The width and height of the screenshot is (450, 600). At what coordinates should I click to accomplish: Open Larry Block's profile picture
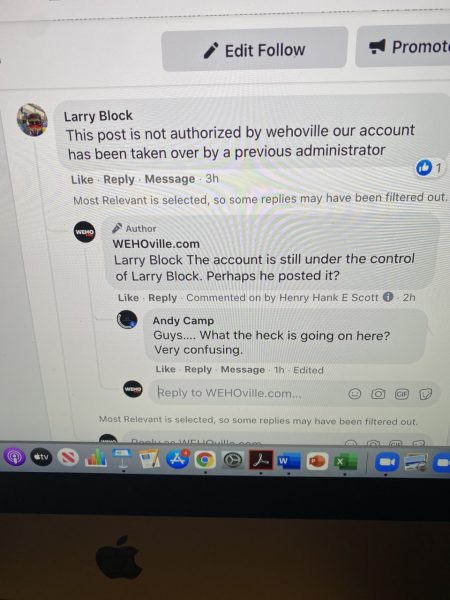pyautogui.click(x=32, y=119)
